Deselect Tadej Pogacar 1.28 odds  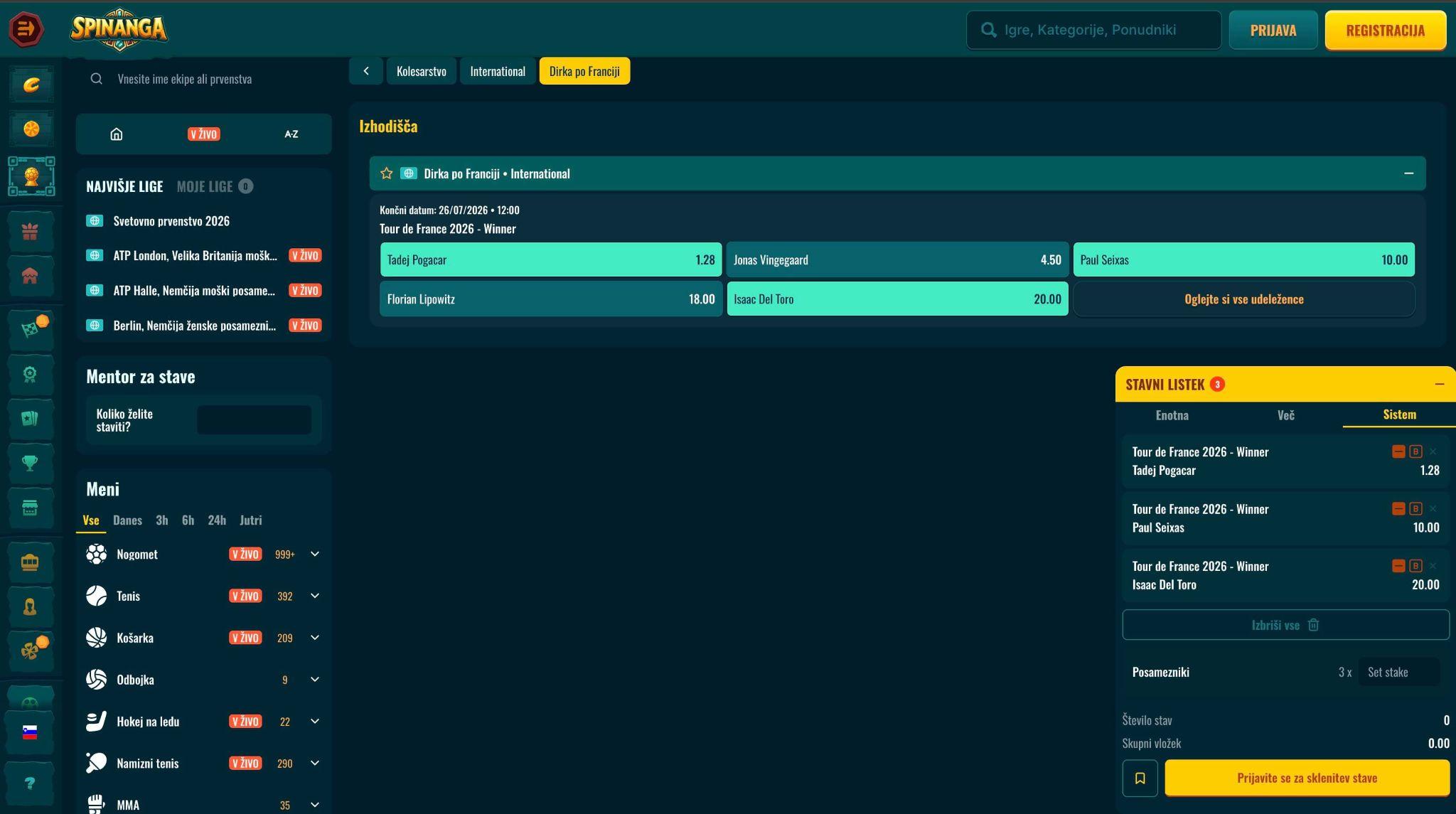(551, 259)
